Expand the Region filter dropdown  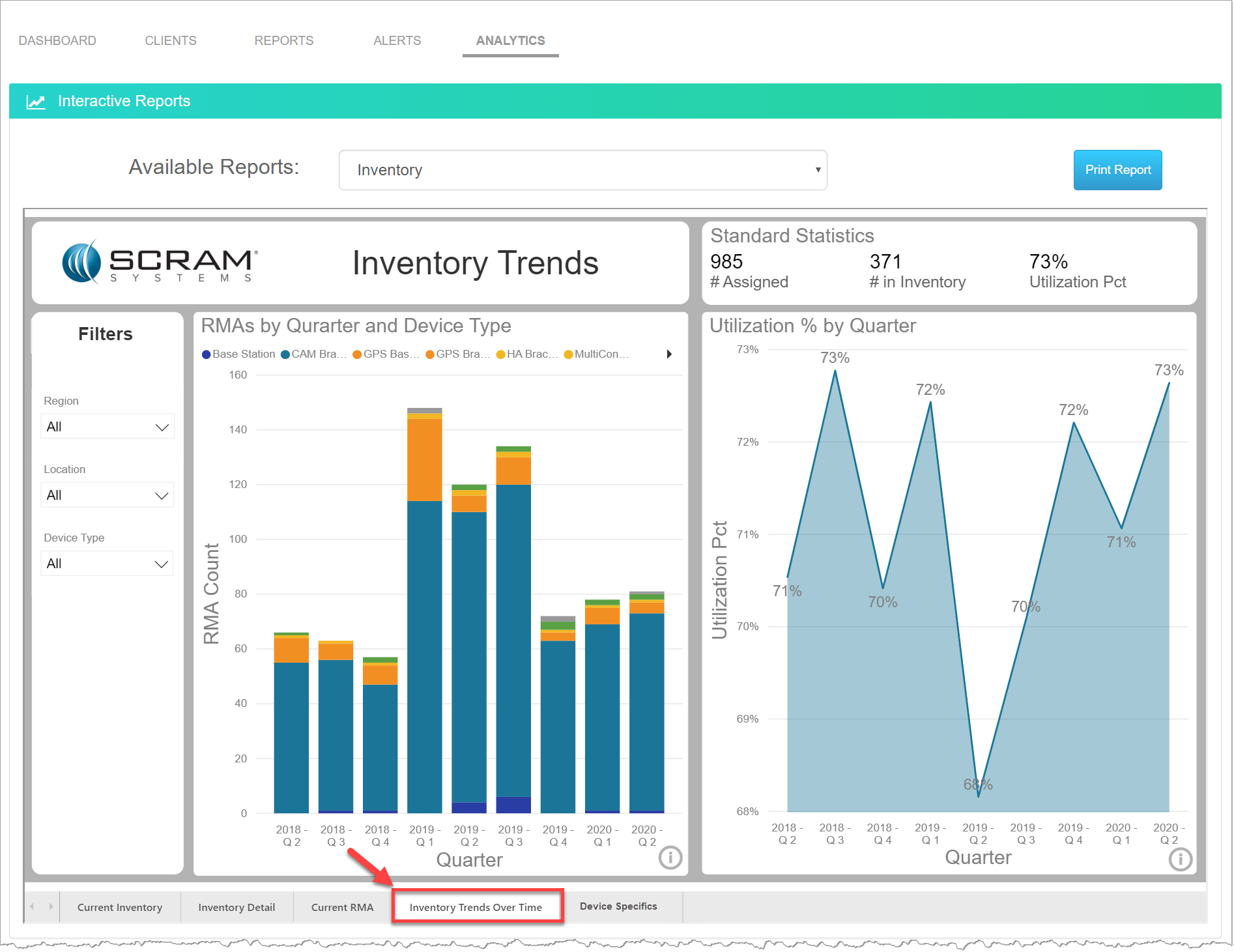pos(108,427)
